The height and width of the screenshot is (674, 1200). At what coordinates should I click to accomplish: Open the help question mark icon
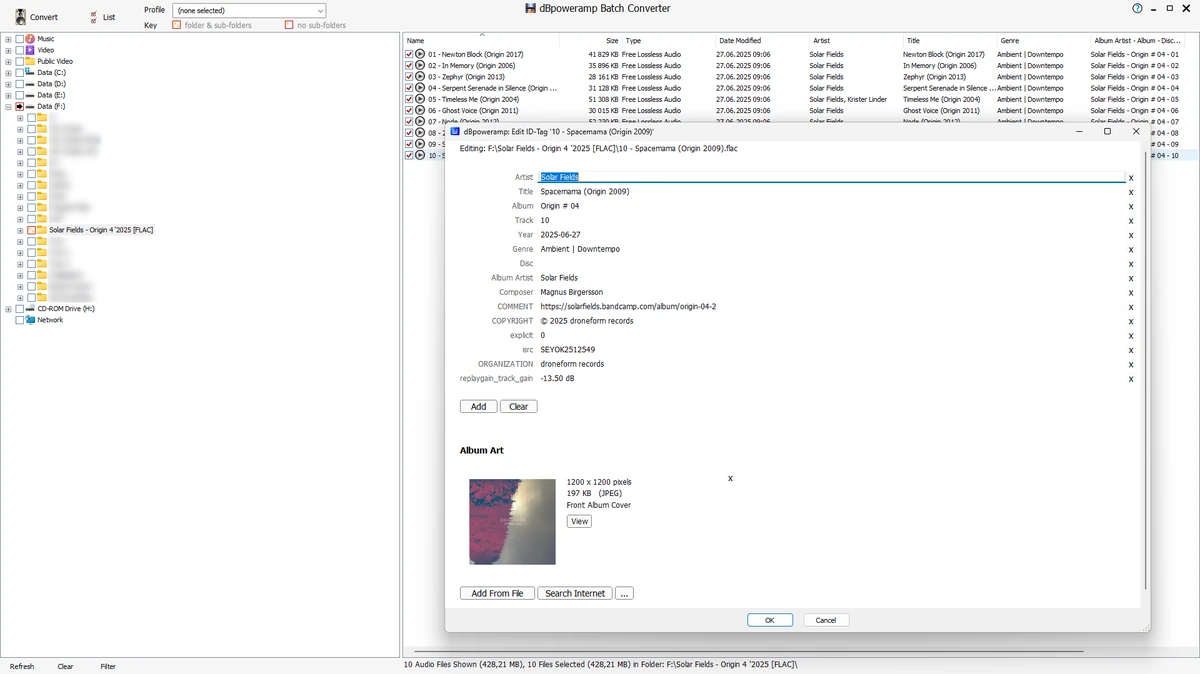[1137, 8]
